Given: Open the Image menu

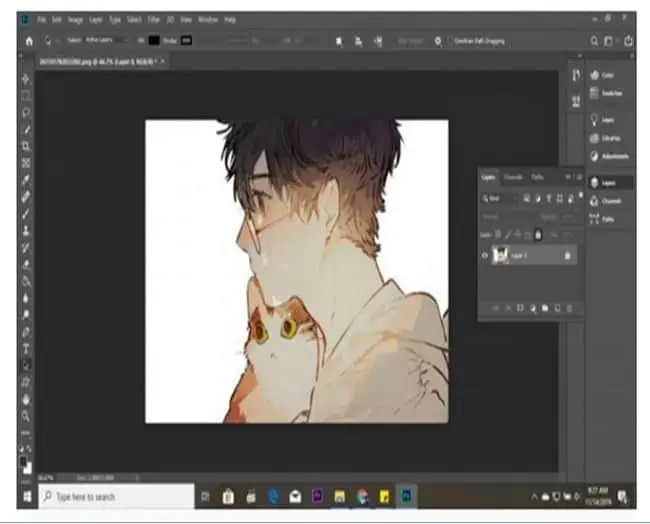Looking at the screenshot, I should tap(75, 19).
